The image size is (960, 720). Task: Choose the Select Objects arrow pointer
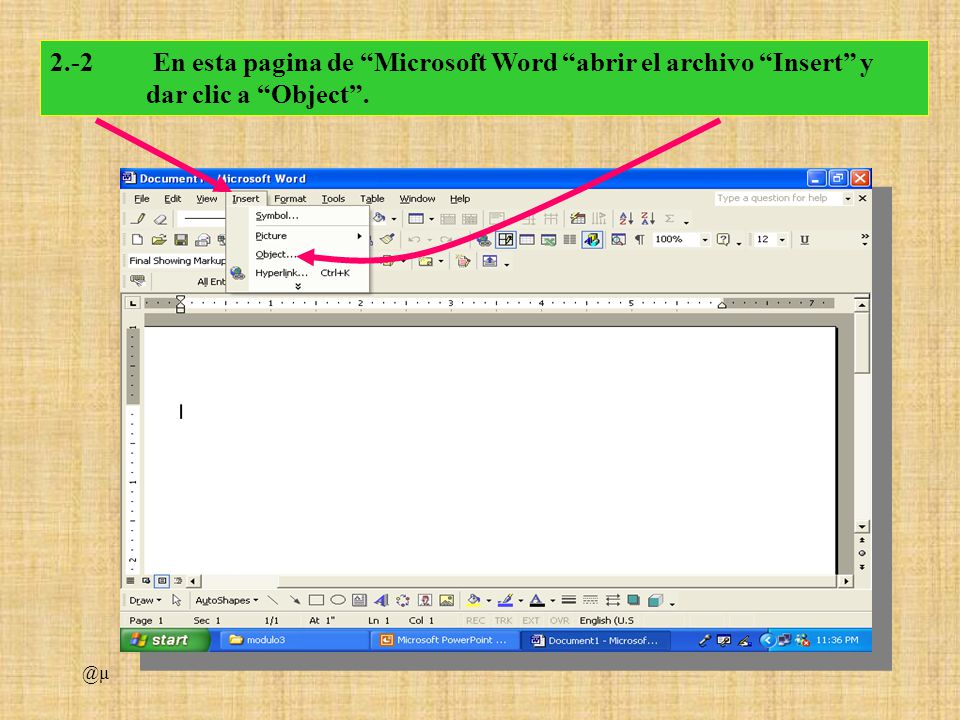[x=176, y=601]
